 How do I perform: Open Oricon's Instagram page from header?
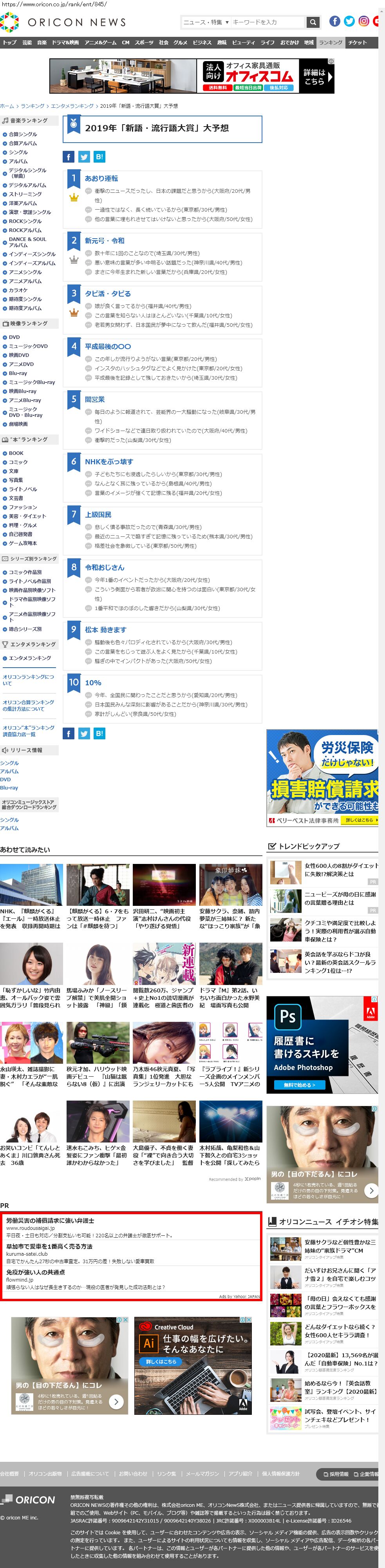pyautogui.click(x=364, y=21)
